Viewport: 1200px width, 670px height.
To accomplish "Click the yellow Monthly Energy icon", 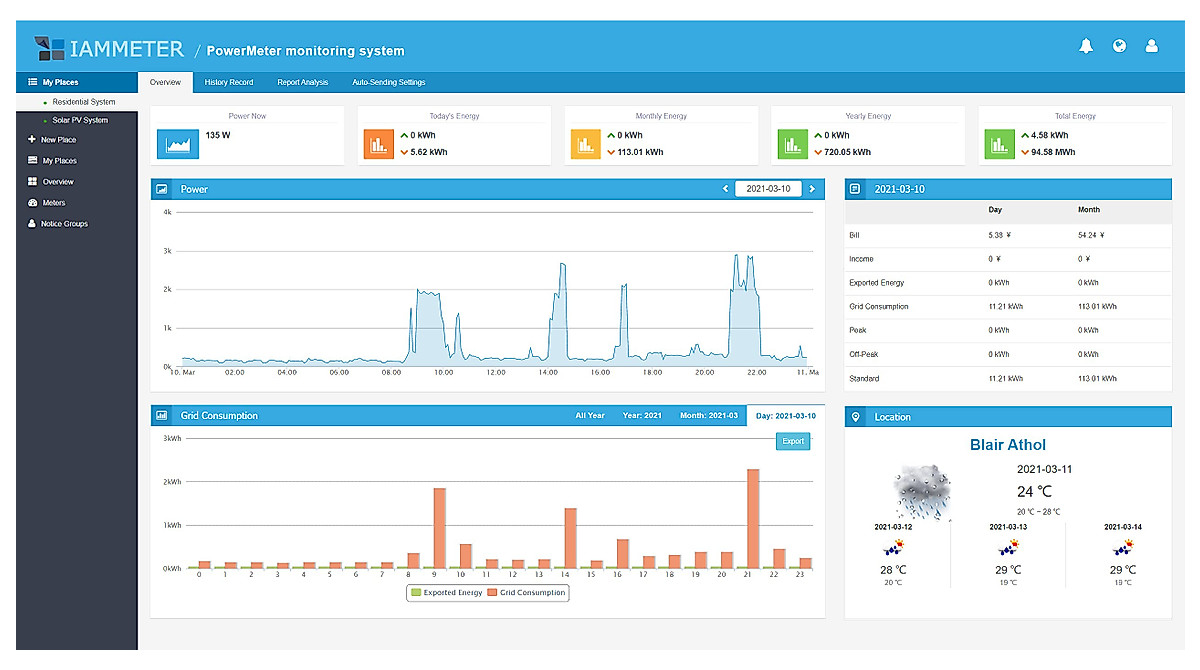I will (585, 144).
